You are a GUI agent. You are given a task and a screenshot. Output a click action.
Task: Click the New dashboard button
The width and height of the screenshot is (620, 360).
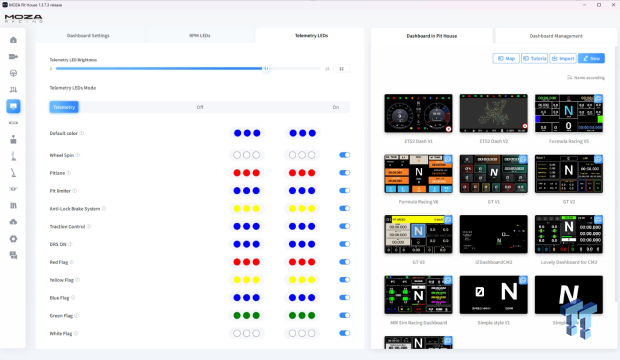592,59
